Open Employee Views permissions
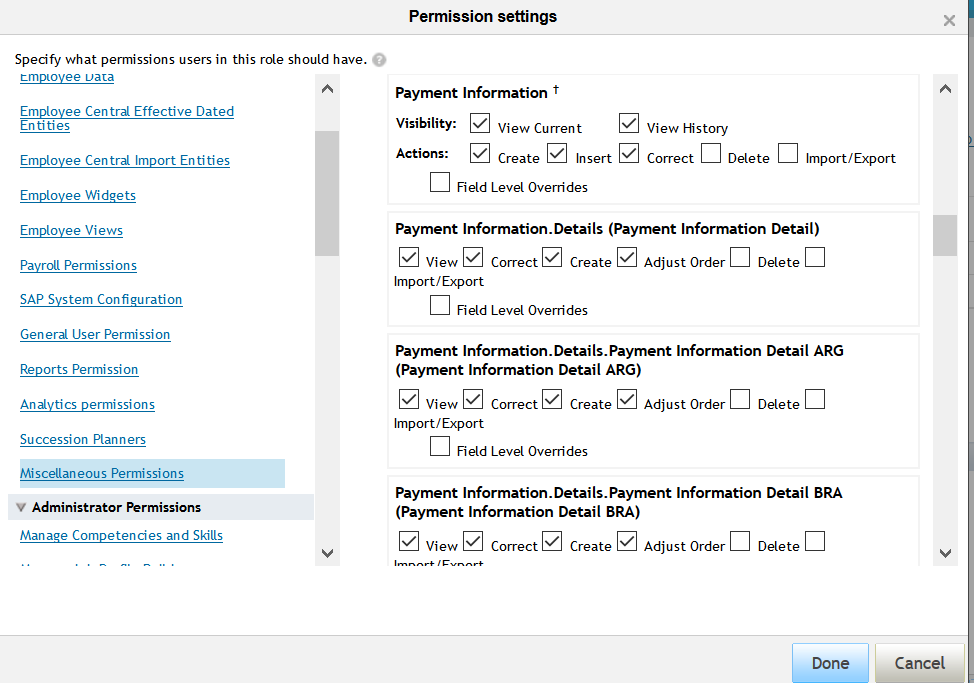 71,230
